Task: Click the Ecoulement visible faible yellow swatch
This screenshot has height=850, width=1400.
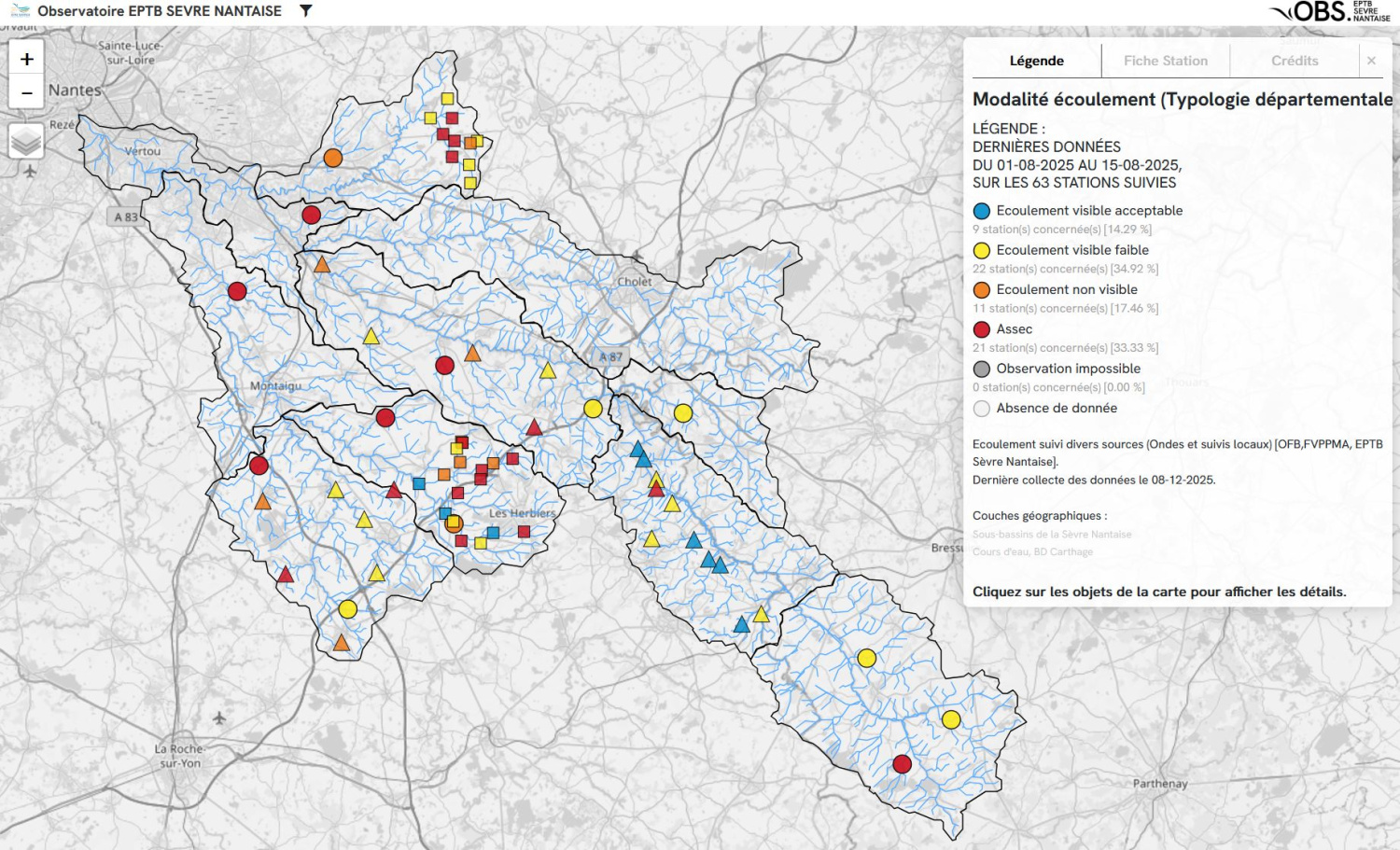Action: pyautogui.click(x=982, y=251)
